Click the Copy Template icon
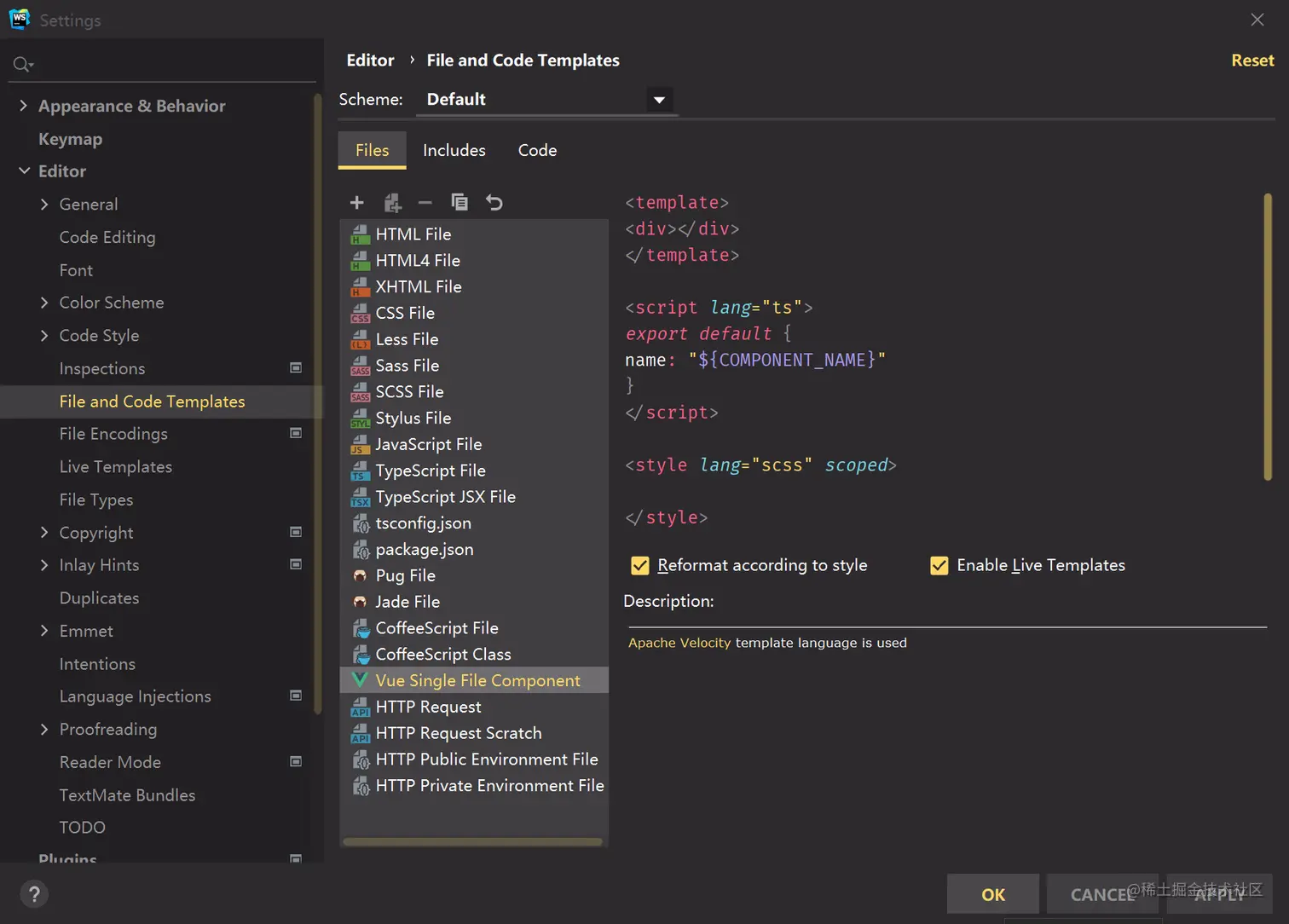 460,202
